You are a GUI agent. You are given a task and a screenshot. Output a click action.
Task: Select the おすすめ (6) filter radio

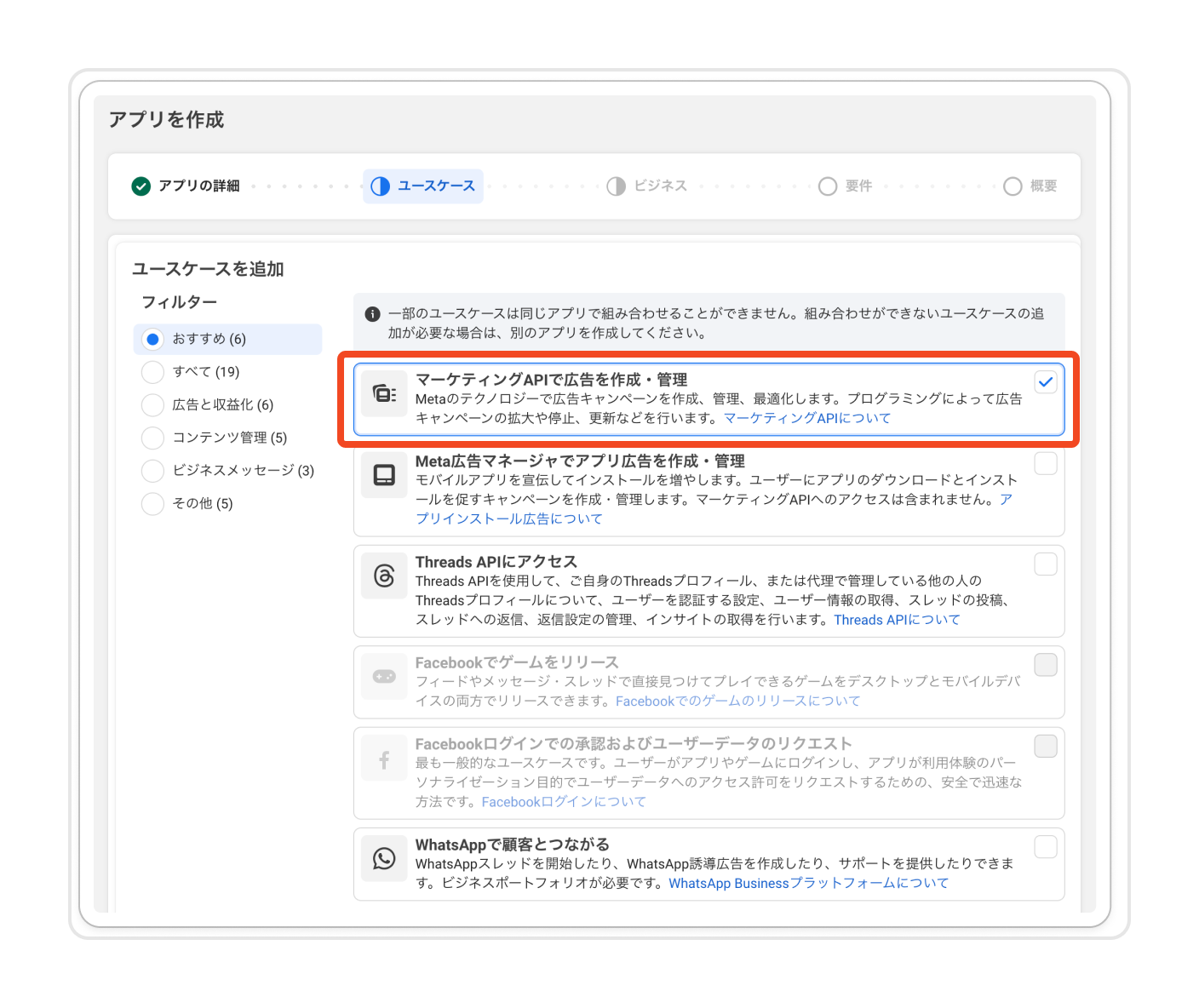[x=152, y=339]
